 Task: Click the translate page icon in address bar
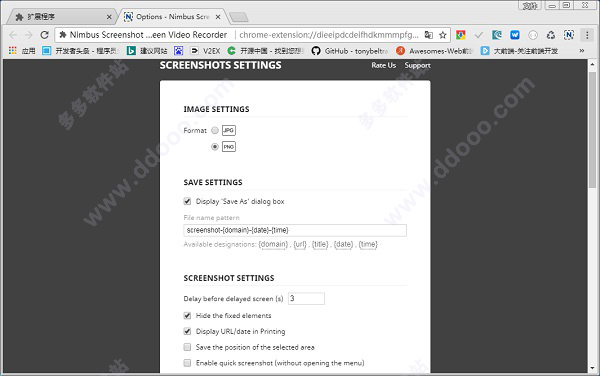point(429,35)
